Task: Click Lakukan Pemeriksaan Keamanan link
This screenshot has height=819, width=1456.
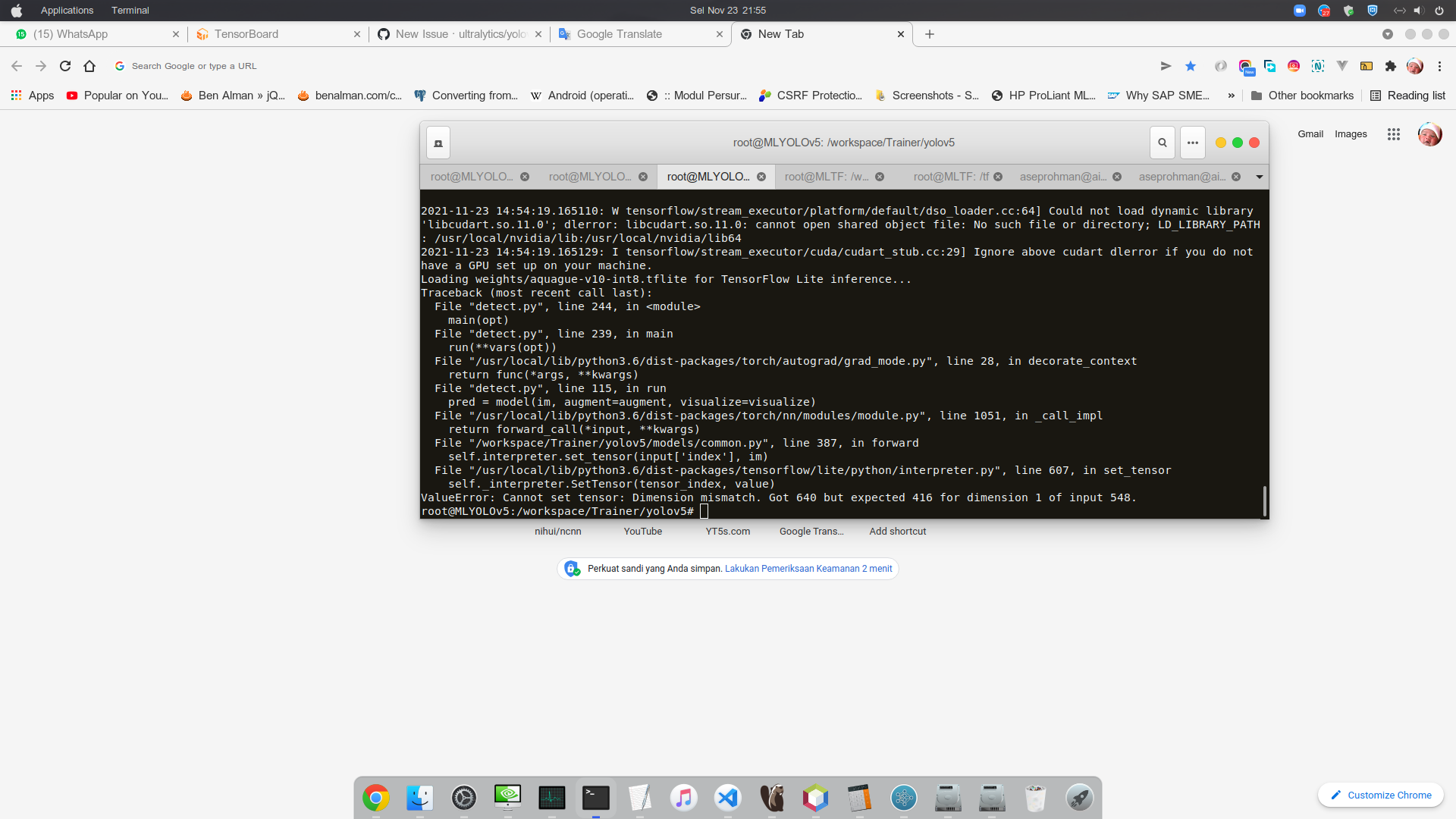Action: pyautogui.click(x=808, y=569)
